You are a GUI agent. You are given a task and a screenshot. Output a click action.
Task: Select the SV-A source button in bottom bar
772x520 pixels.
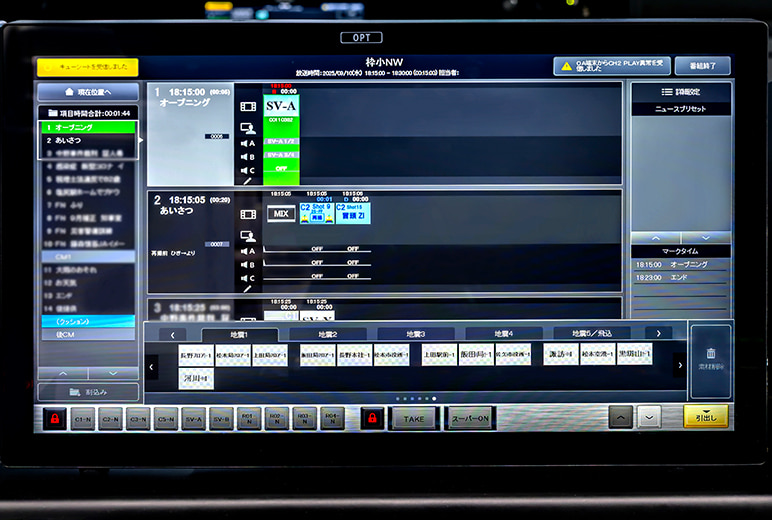click(194, 419)
